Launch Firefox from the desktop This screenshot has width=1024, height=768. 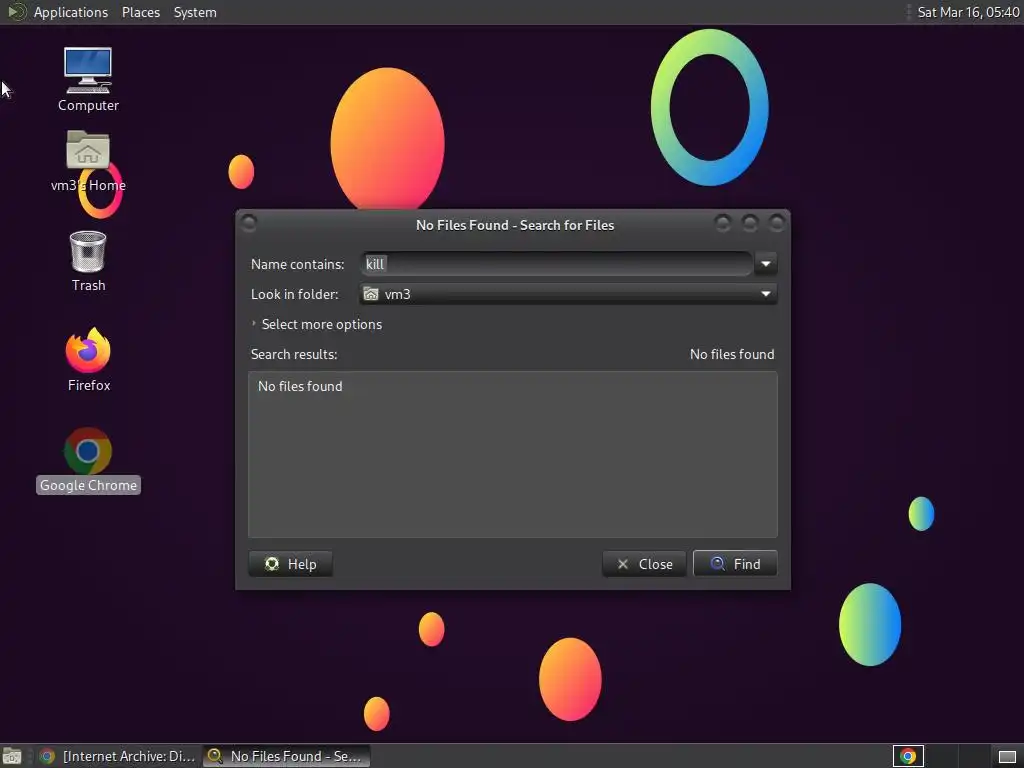tap(88, 359)
